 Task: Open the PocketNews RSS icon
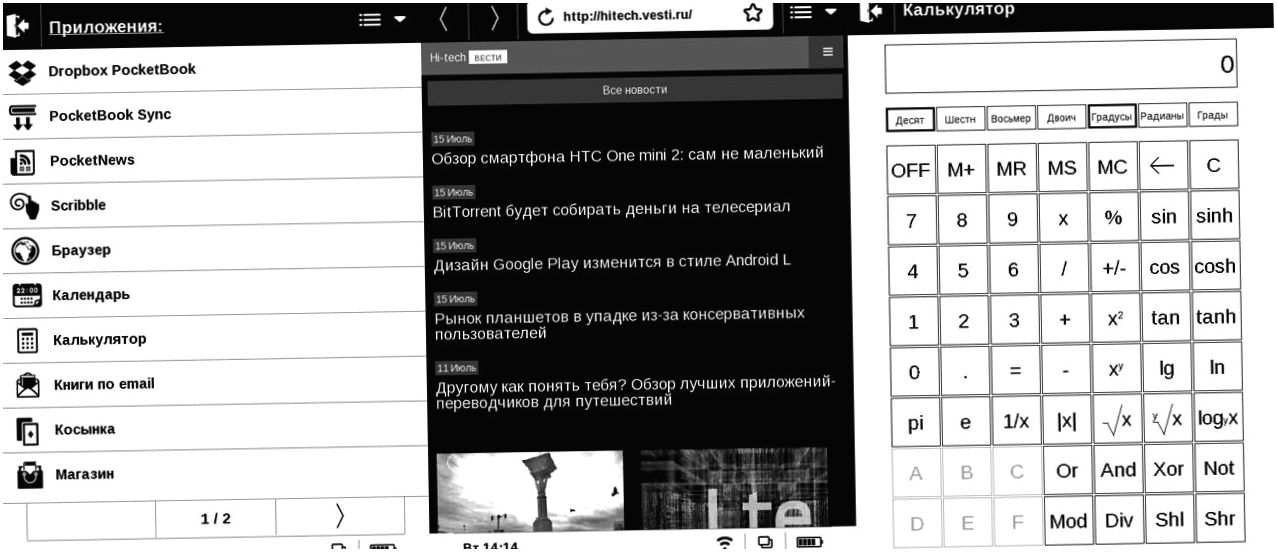point(23,162)
